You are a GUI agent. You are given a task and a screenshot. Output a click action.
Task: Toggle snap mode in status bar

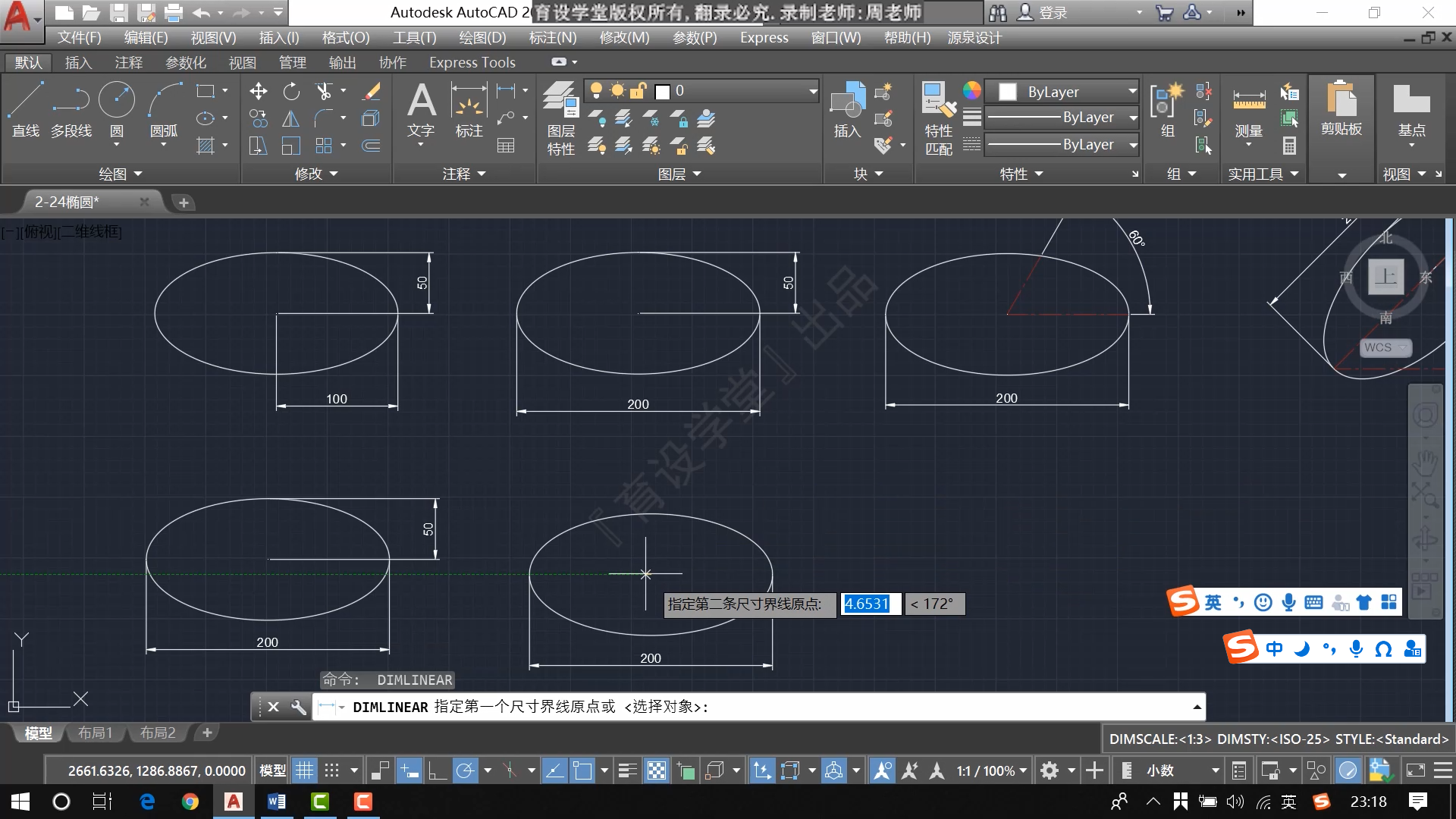[331, 771]
